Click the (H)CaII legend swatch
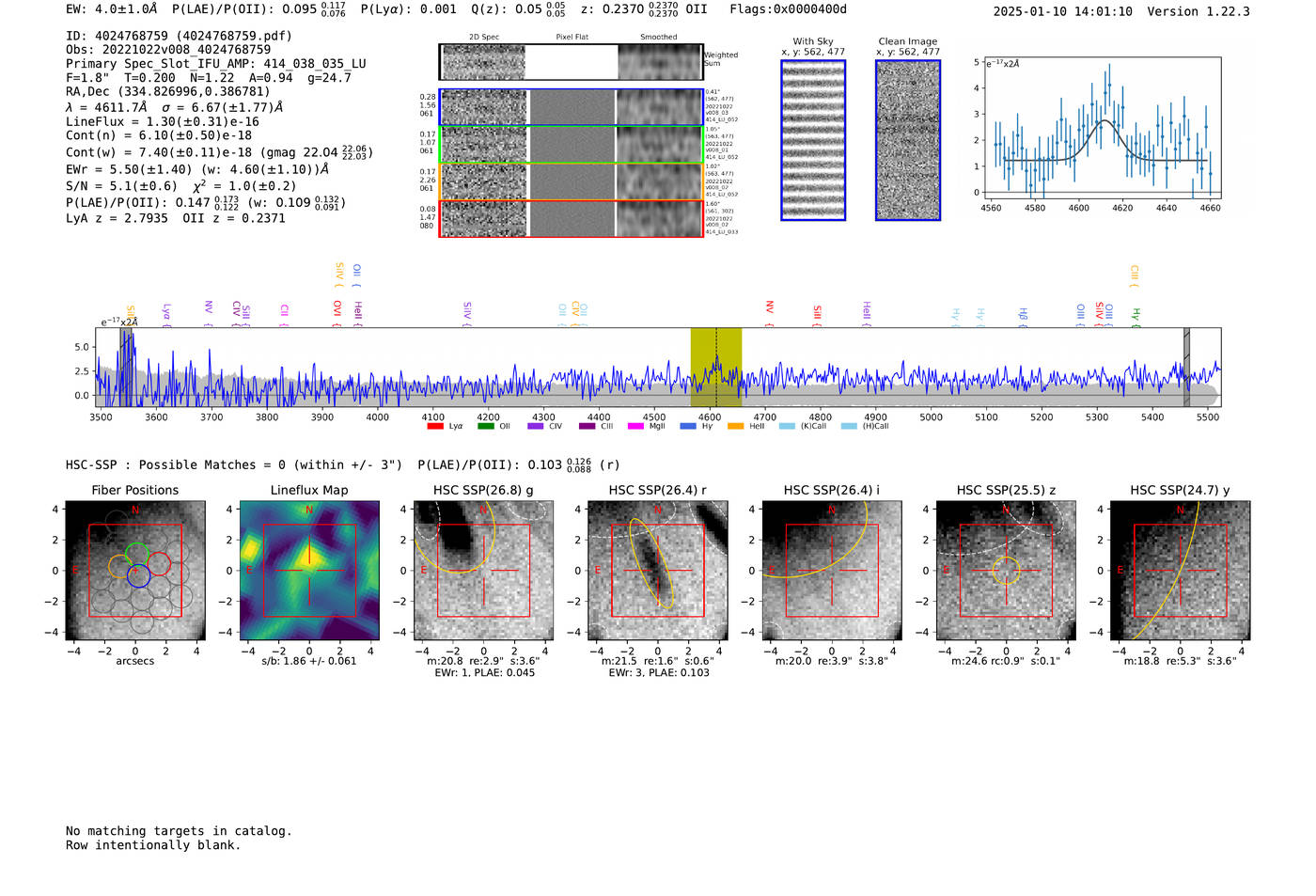Image resolution: width=1316 pixels, height=896 pixels. point(849,427)
